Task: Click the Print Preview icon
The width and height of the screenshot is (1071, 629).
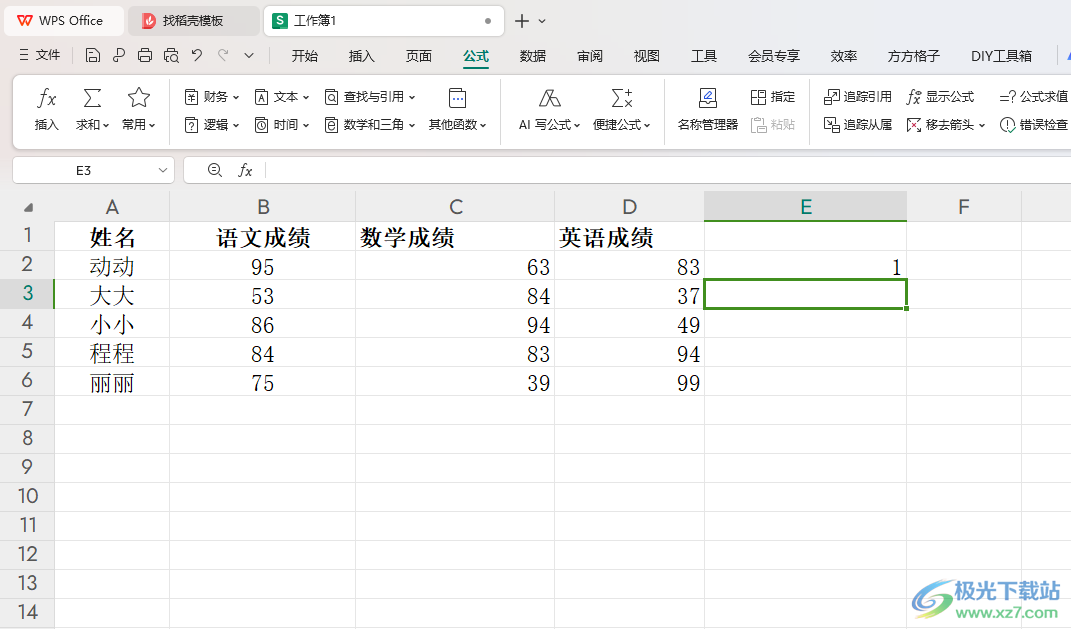Action: point(171,55)
